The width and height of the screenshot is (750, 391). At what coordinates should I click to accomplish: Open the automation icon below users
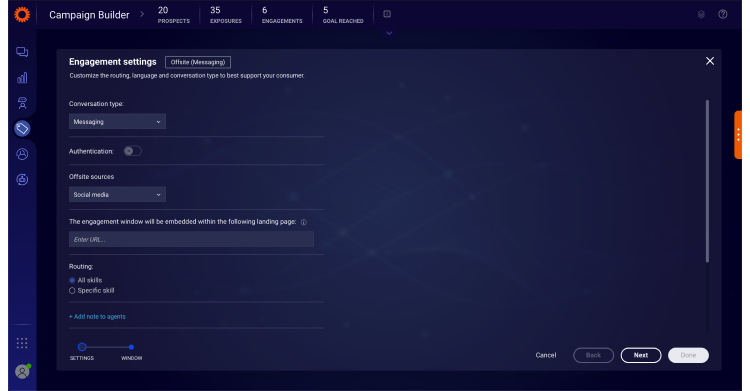(x=22, y=179)
